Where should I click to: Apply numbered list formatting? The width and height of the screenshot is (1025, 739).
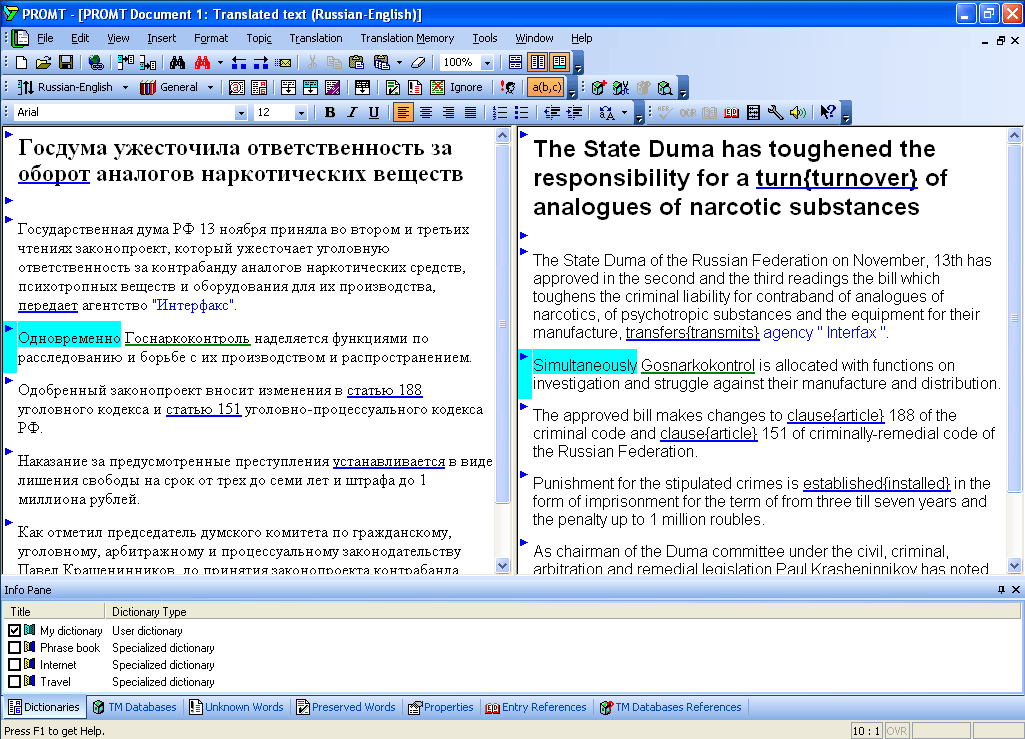click(499, 112)
